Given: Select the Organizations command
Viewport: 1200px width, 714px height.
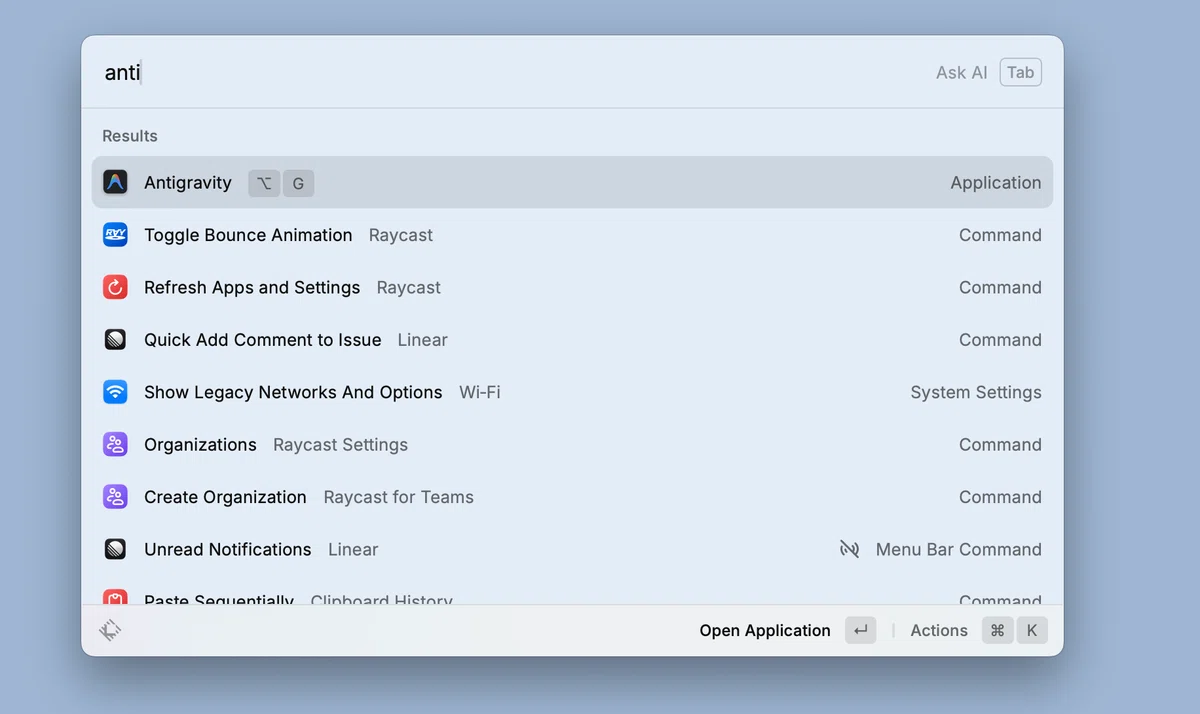Looking at the screenshot, I should tap(572, 444).
